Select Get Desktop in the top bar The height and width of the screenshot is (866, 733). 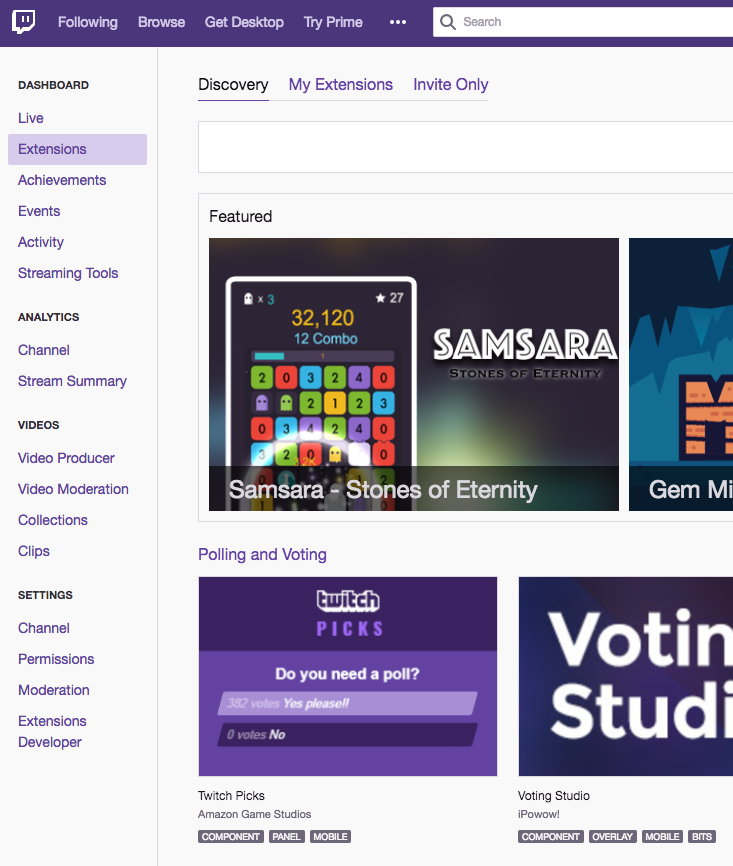[x=244, y=22]
